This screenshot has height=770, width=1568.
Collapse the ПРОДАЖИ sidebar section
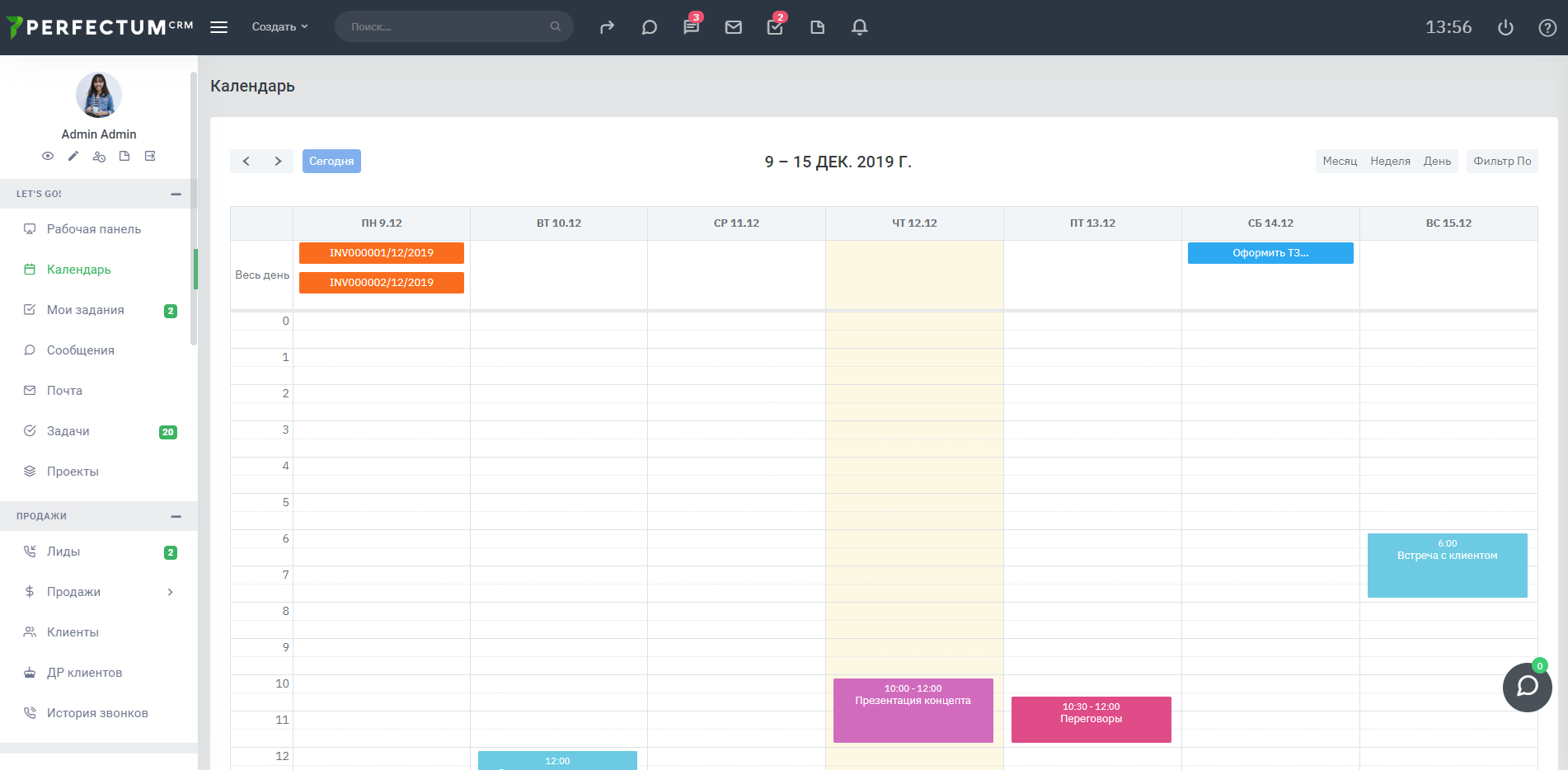[x=176, y=516]
